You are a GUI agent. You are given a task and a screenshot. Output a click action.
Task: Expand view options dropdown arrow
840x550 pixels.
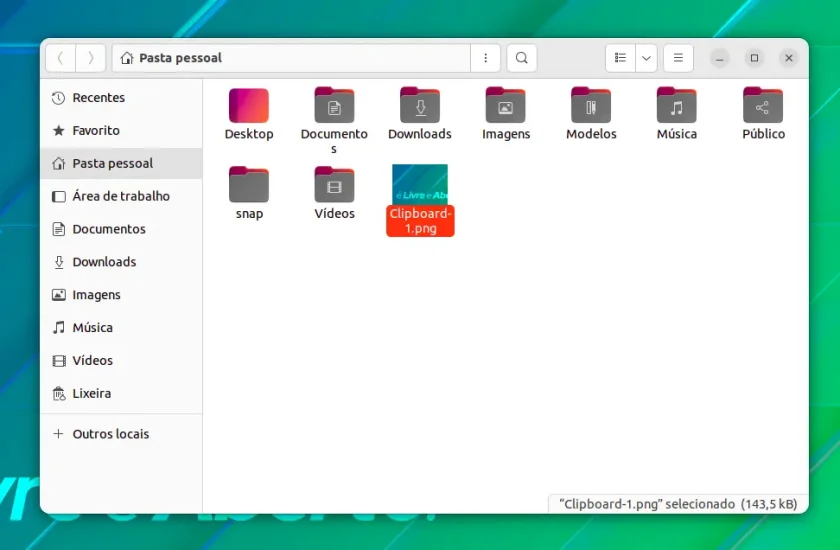[x=647, y=58]
